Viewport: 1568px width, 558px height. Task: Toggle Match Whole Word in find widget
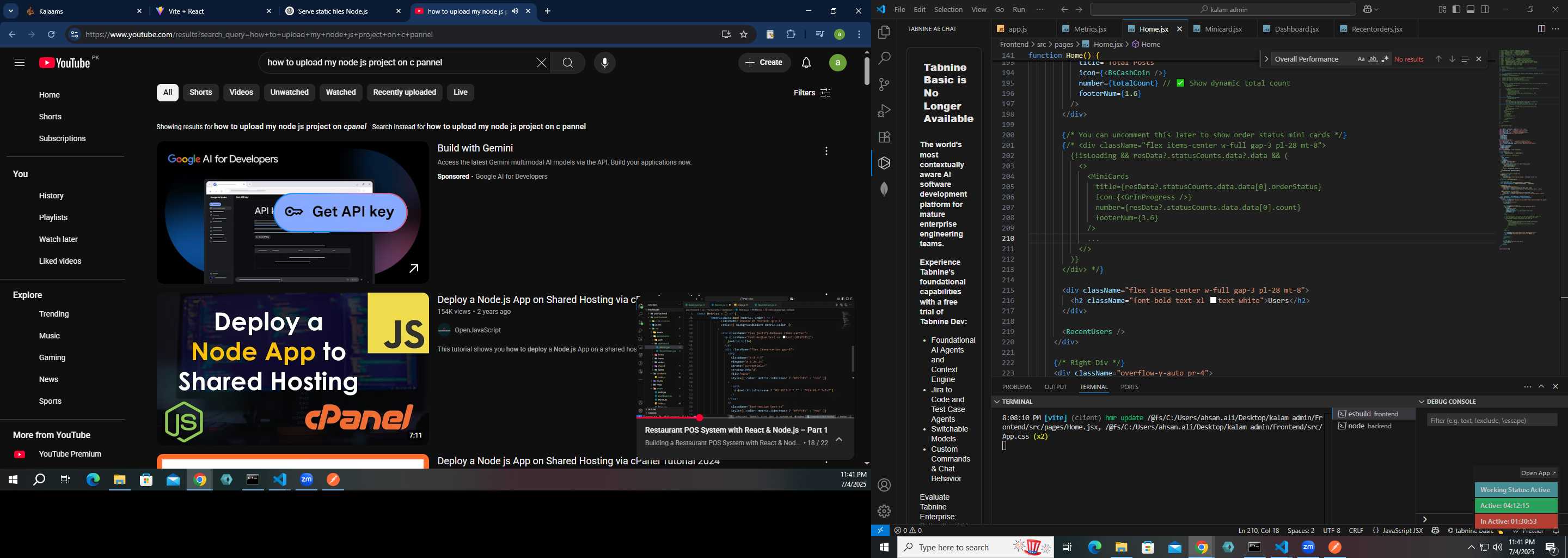tap(1373, 59)
